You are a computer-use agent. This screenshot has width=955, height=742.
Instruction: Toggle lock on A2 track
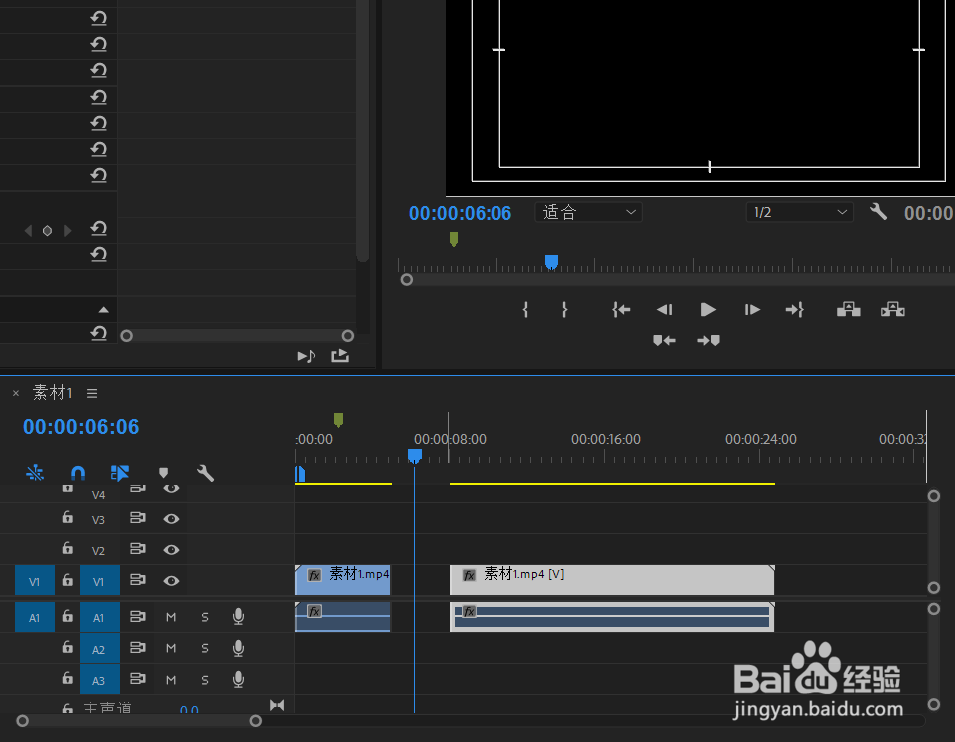pos(68,647)
